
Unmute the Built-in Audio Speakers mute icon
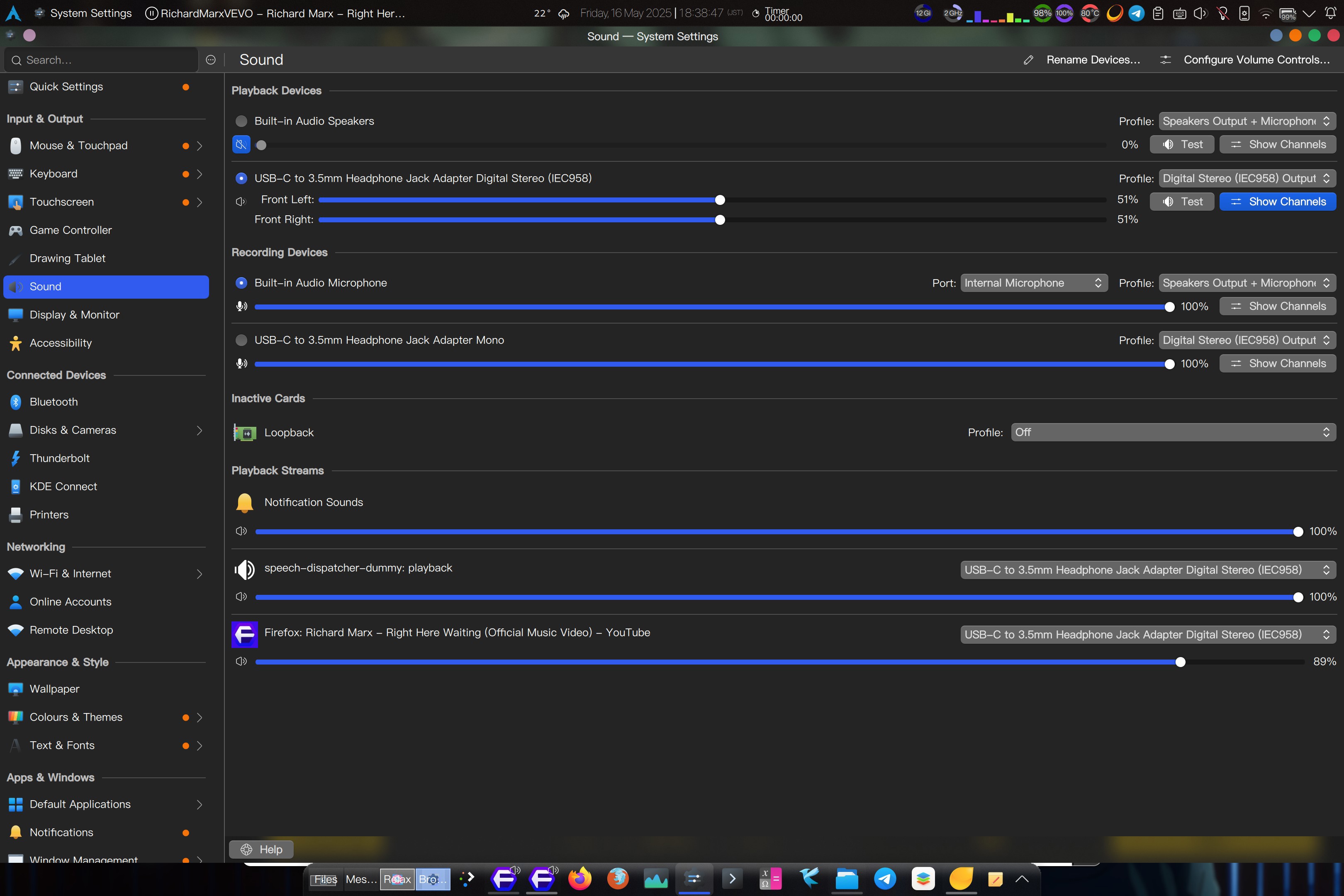point(241,145)
